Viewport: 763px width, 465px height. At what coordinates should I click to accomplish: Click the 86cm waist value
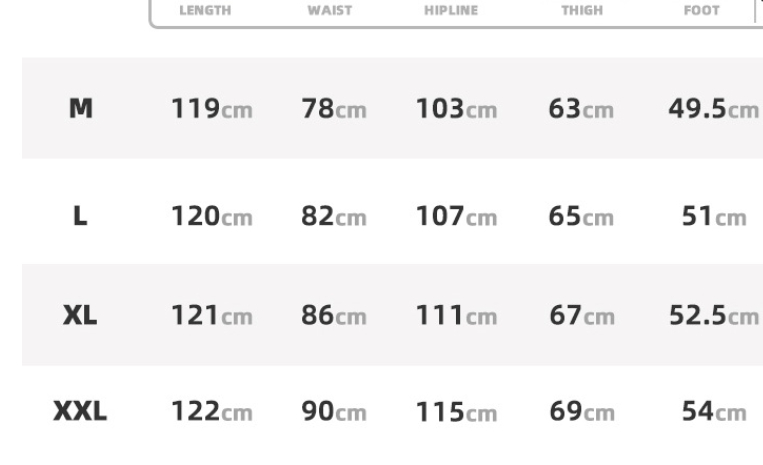pyautogui.click(x=334, y=315)
